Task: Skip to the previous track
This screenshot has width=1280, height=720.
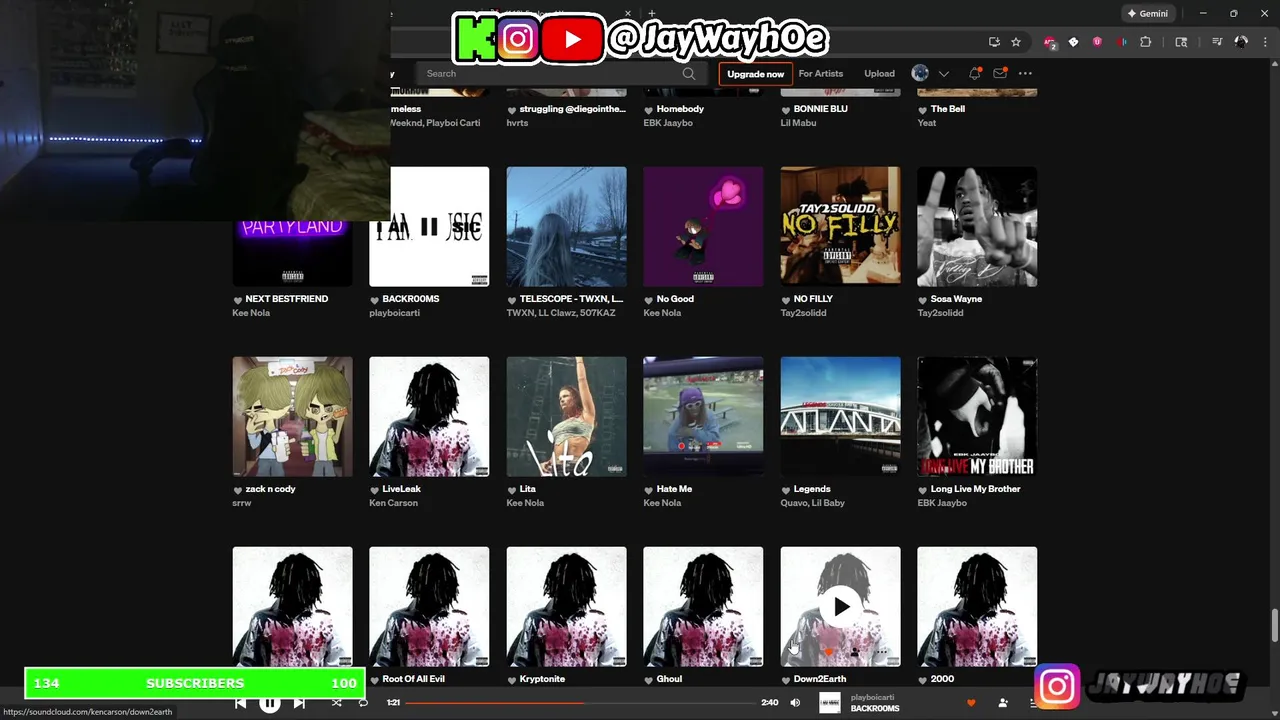Action: [241, 703]
